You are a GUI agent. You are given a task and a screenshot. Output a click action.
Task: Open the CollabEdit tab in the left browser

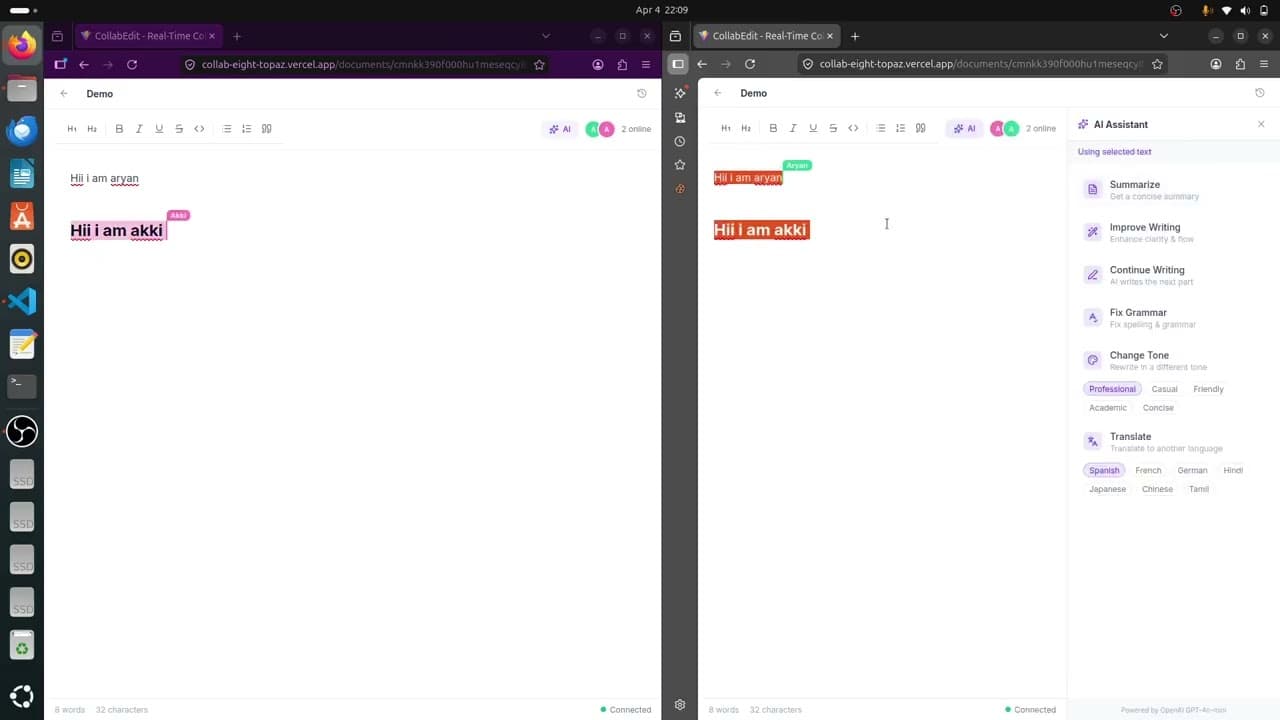(x=148, y=36)
